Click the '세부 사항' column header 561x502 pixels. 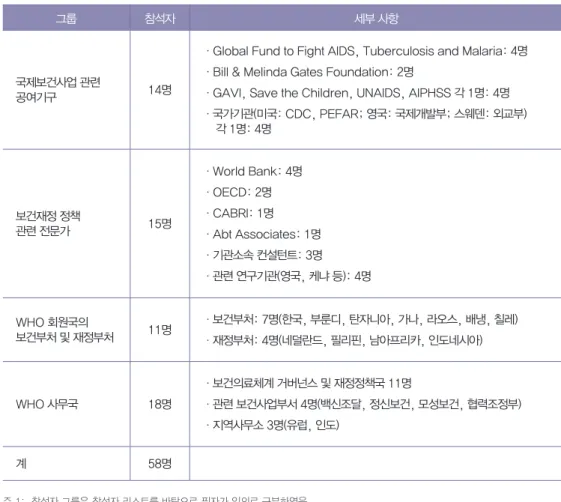[376, 18]
